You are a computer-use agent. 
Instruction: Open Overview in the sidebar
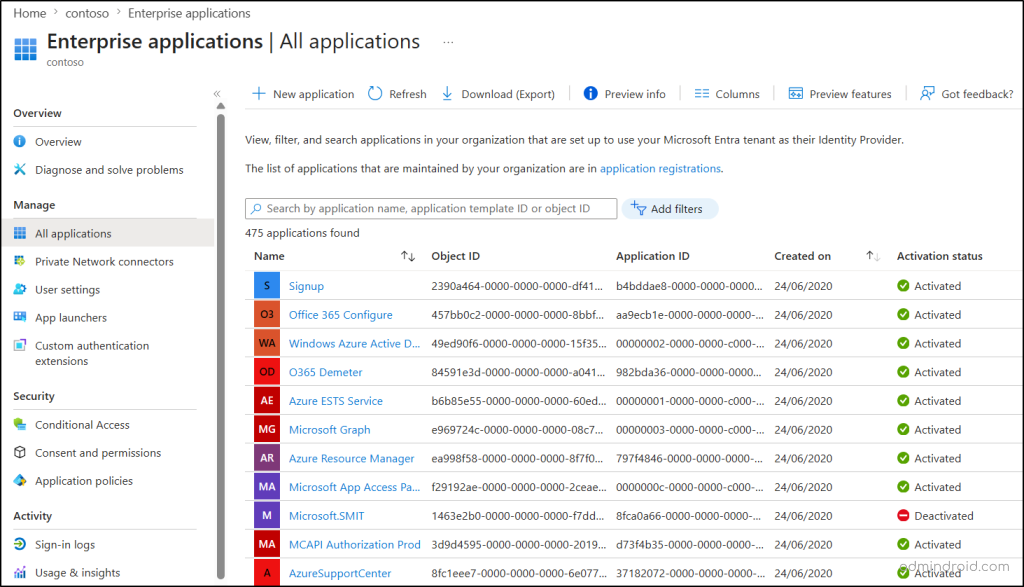[58, 142]
